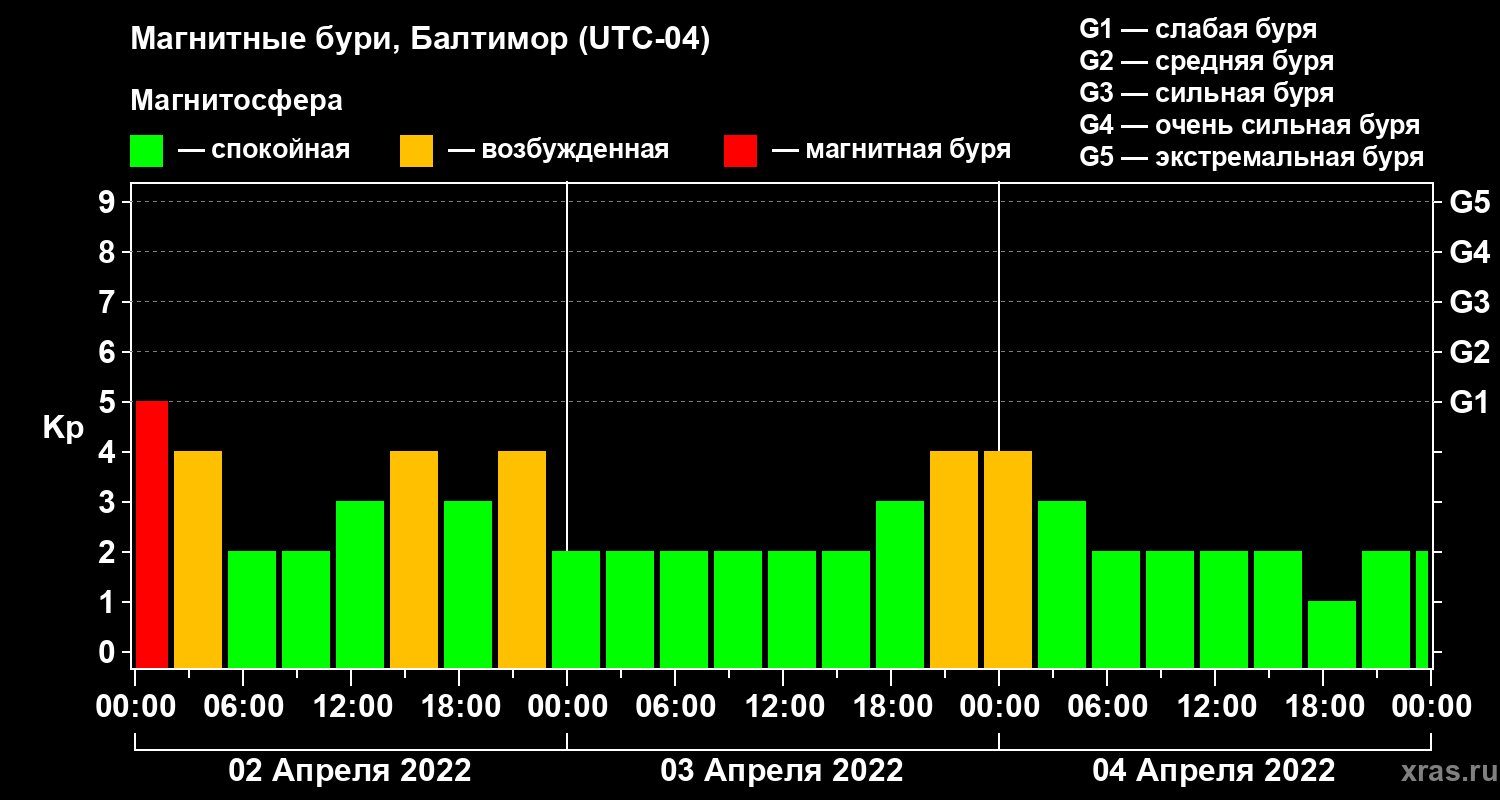
Task: Select the narrow green bar at chart's right edge
Action: (1421, 609)
